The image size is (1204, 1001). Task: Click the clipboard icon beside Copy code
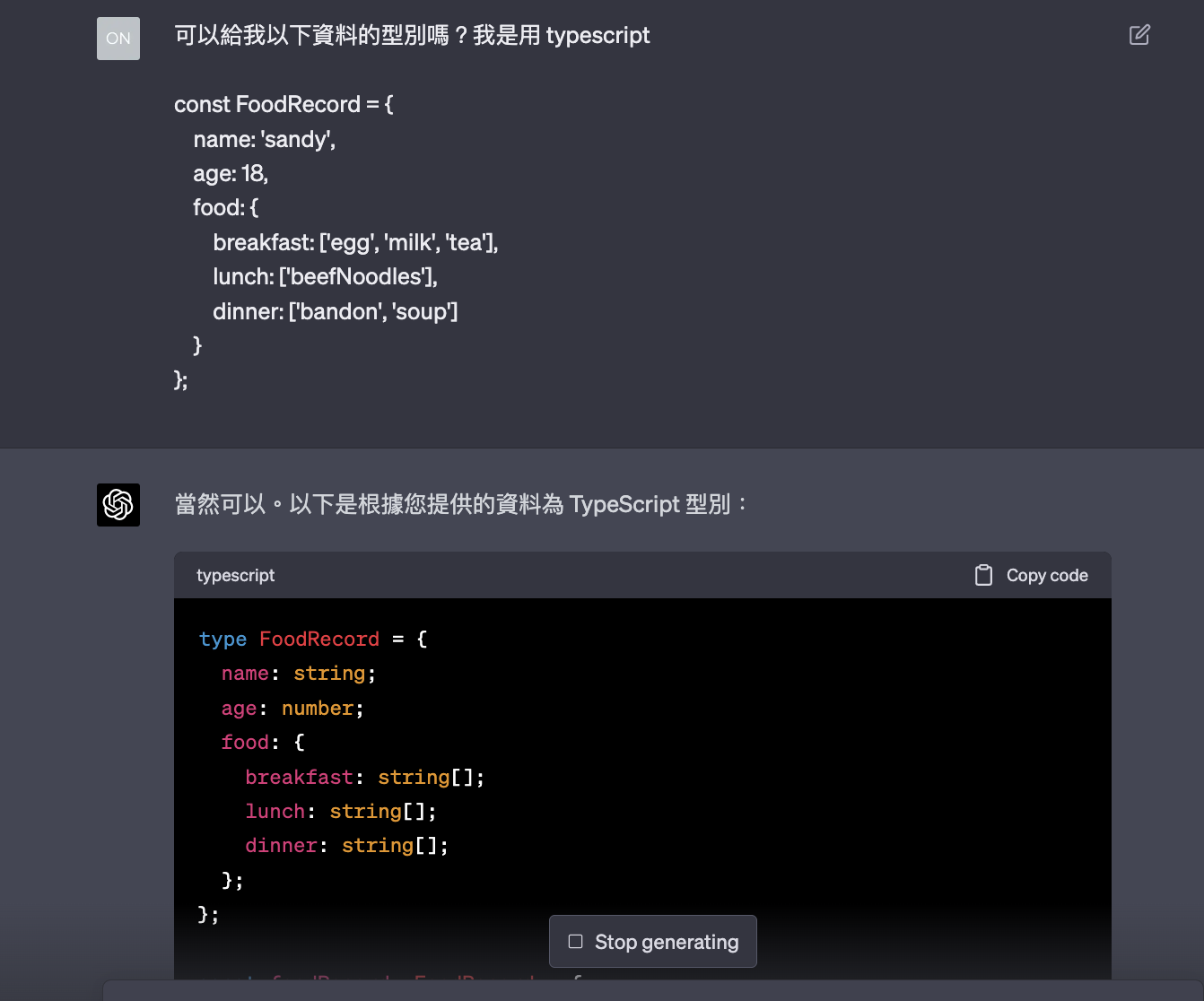point(983,576)
